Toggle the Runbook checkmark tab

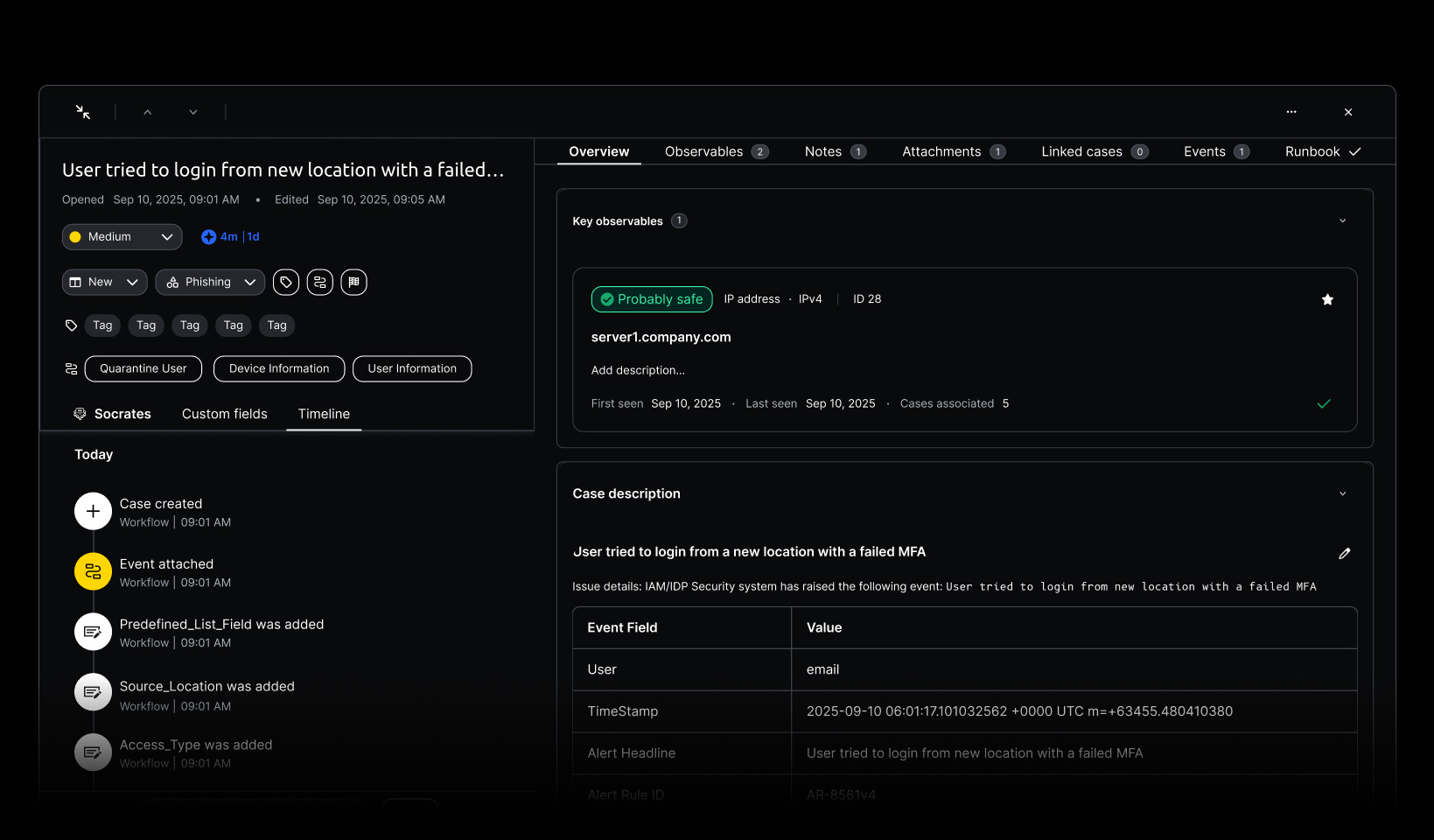coord(1322,151)
